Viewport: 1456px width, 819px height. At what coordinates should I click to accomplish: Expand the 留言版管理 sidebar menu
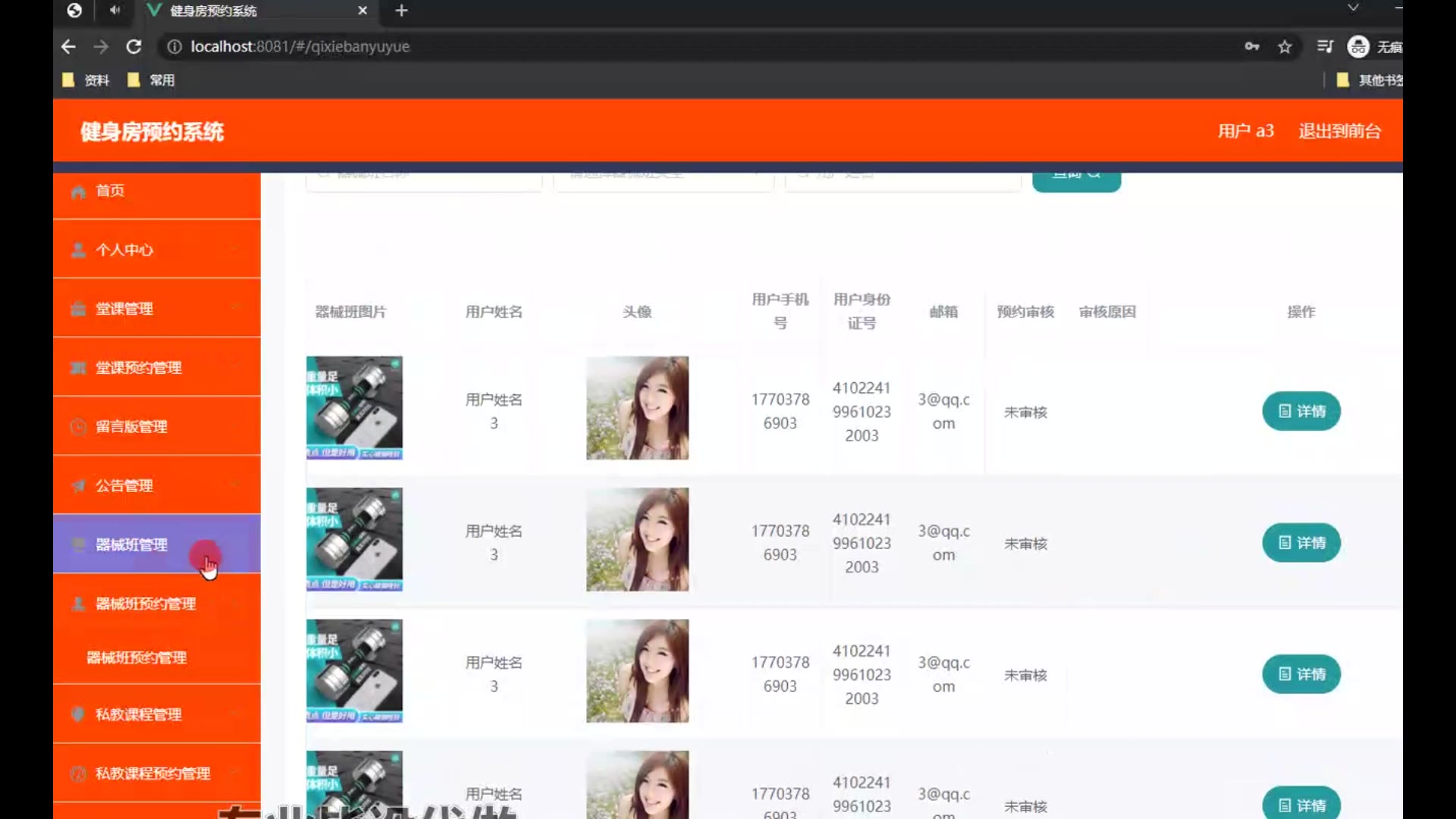click(157, 427)
